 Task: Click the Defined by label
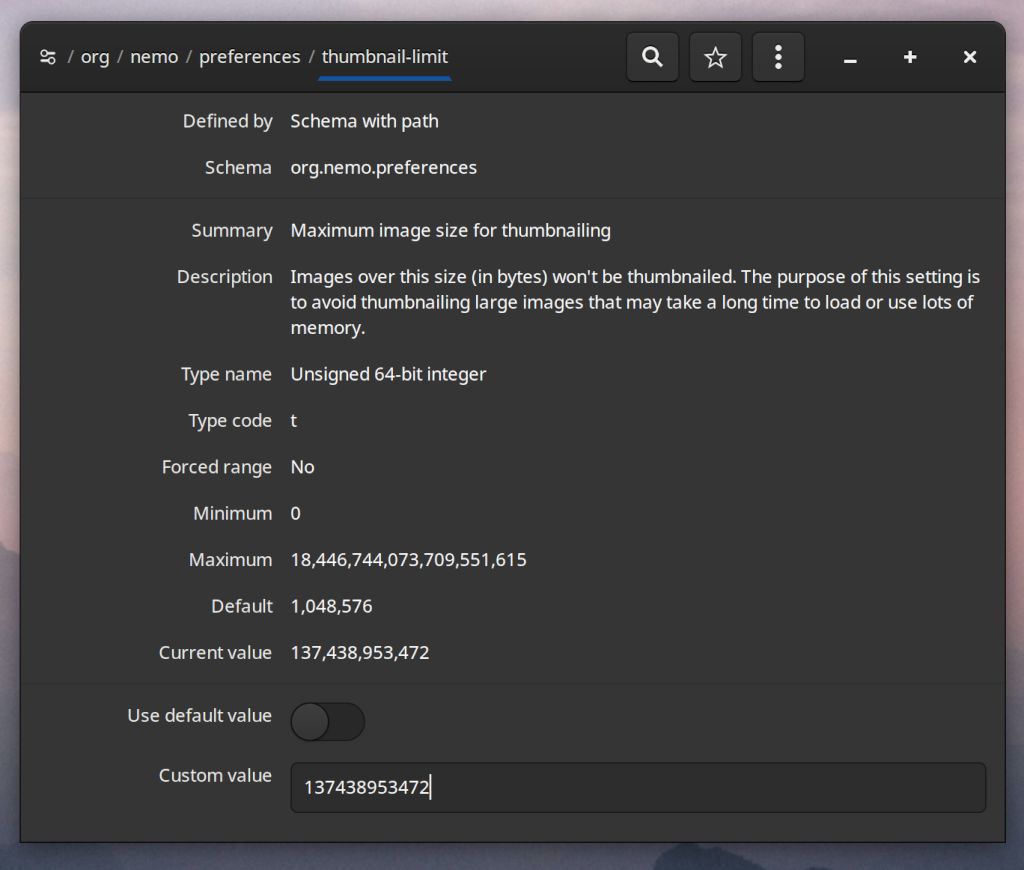[227, 121]
